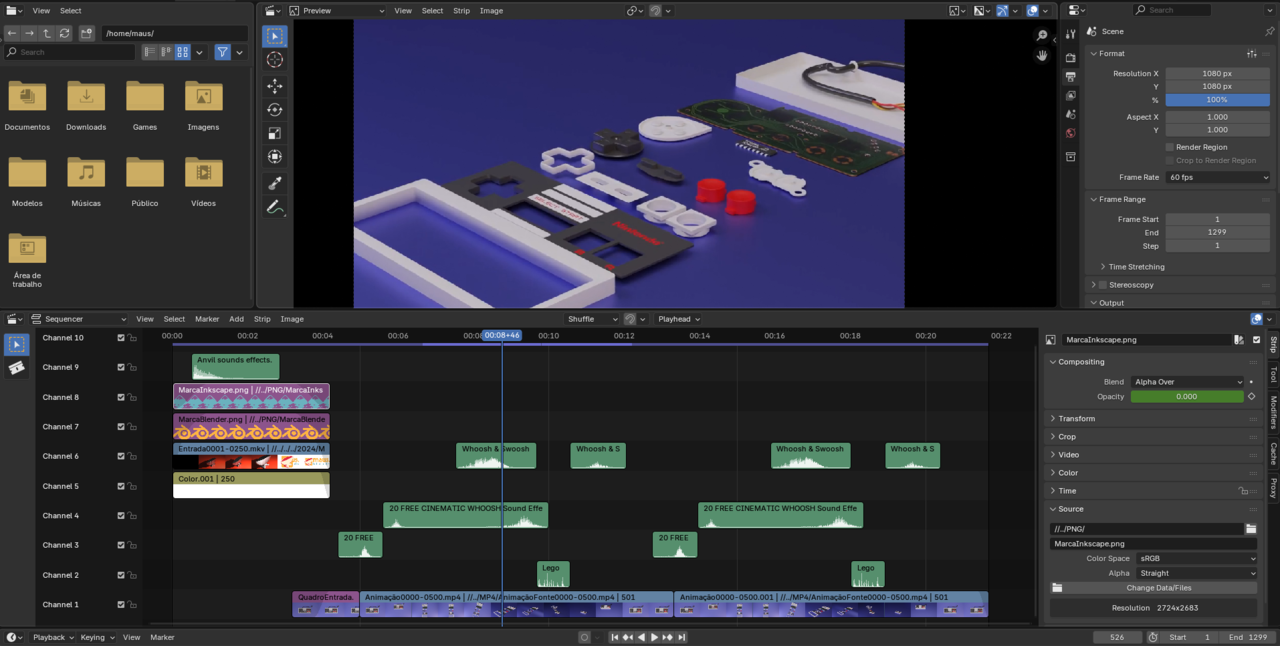
Task: Click the Resolution percentage 100% slider
Action: (1217, 100)
